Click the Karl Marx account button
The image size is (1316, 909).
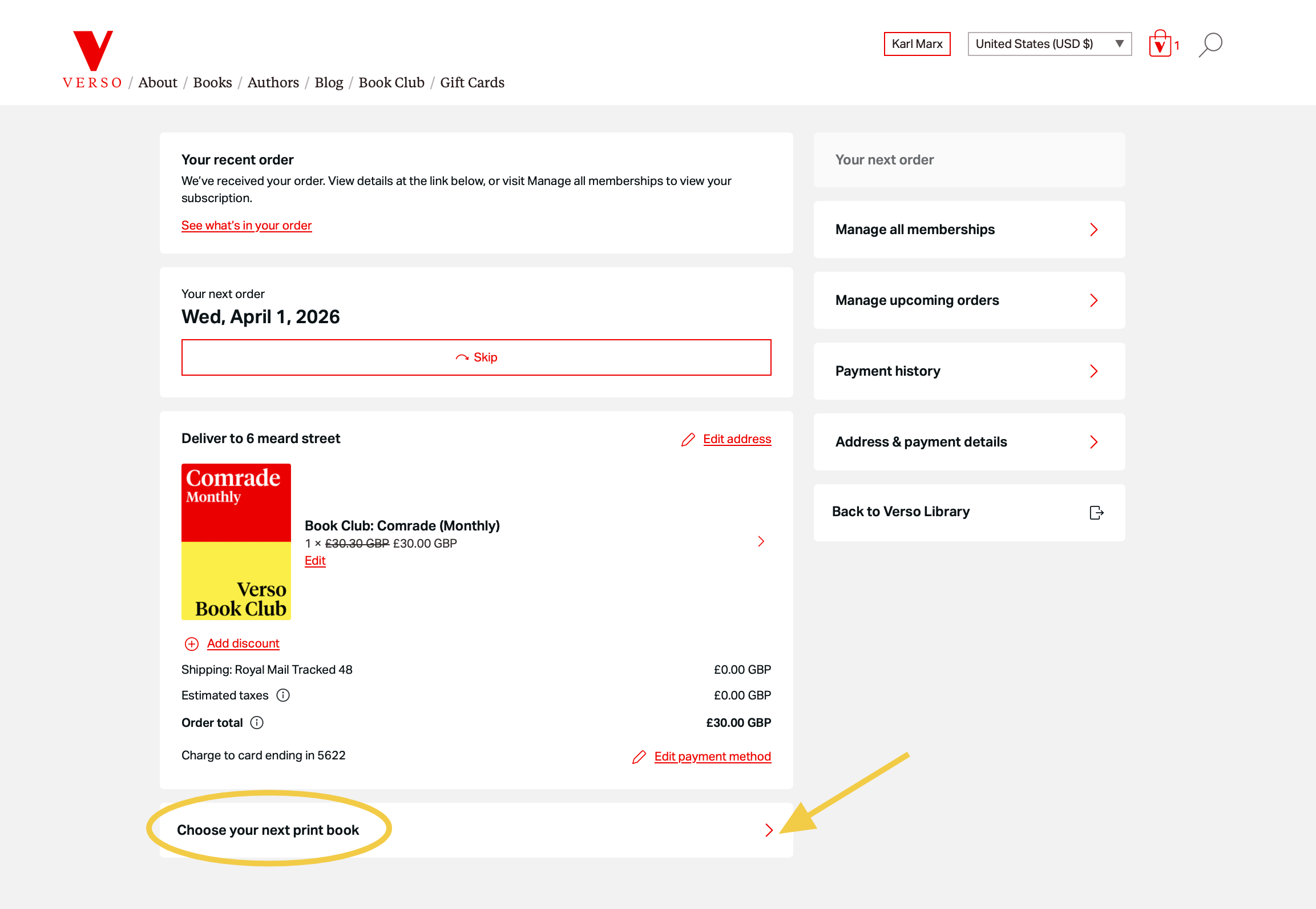pos(917,44)
